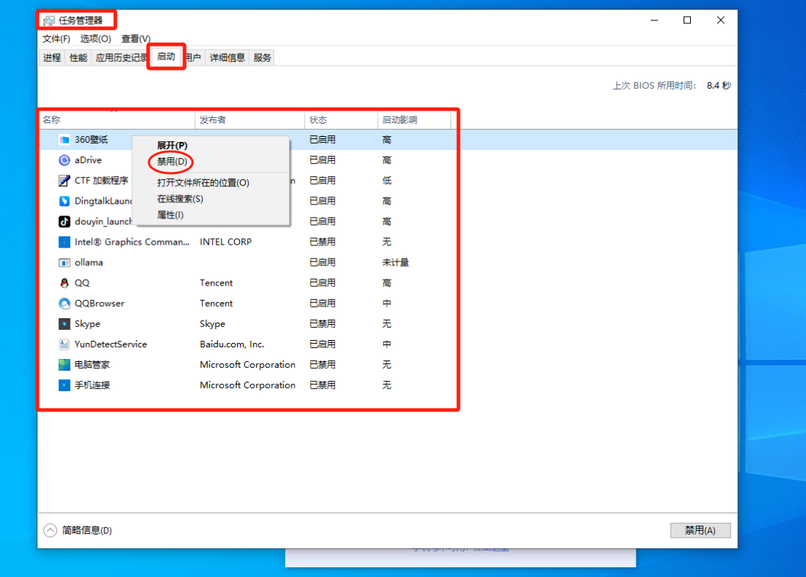806x577 pixels.
Task: Click the 电脑管家 icon
Action: pos(64,365)
